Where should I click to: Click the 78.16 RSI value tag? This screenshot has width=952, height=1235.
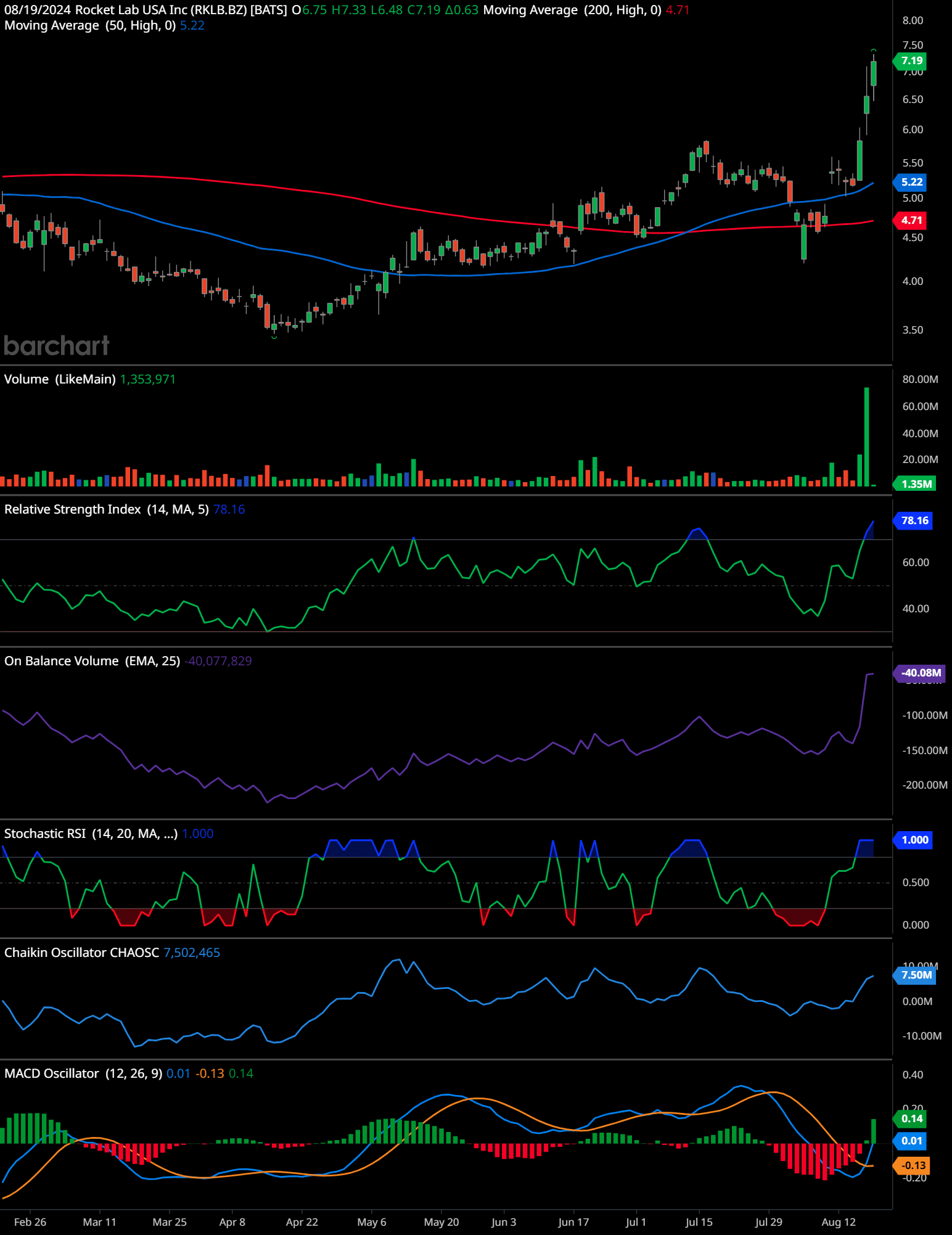pyautogui.click(x=913, y=520)
